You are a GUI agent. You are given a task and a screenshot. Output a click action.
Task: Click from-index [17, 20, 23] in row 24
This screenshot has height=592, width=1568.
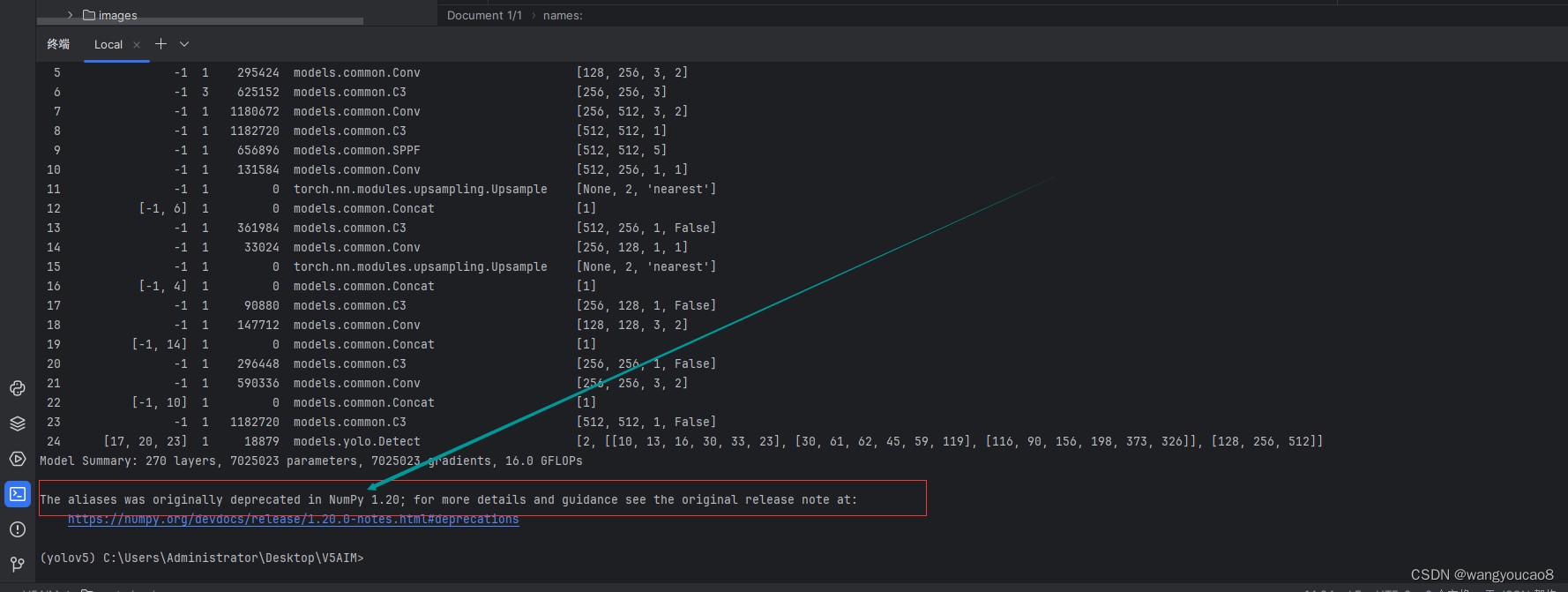pos(146,441)
